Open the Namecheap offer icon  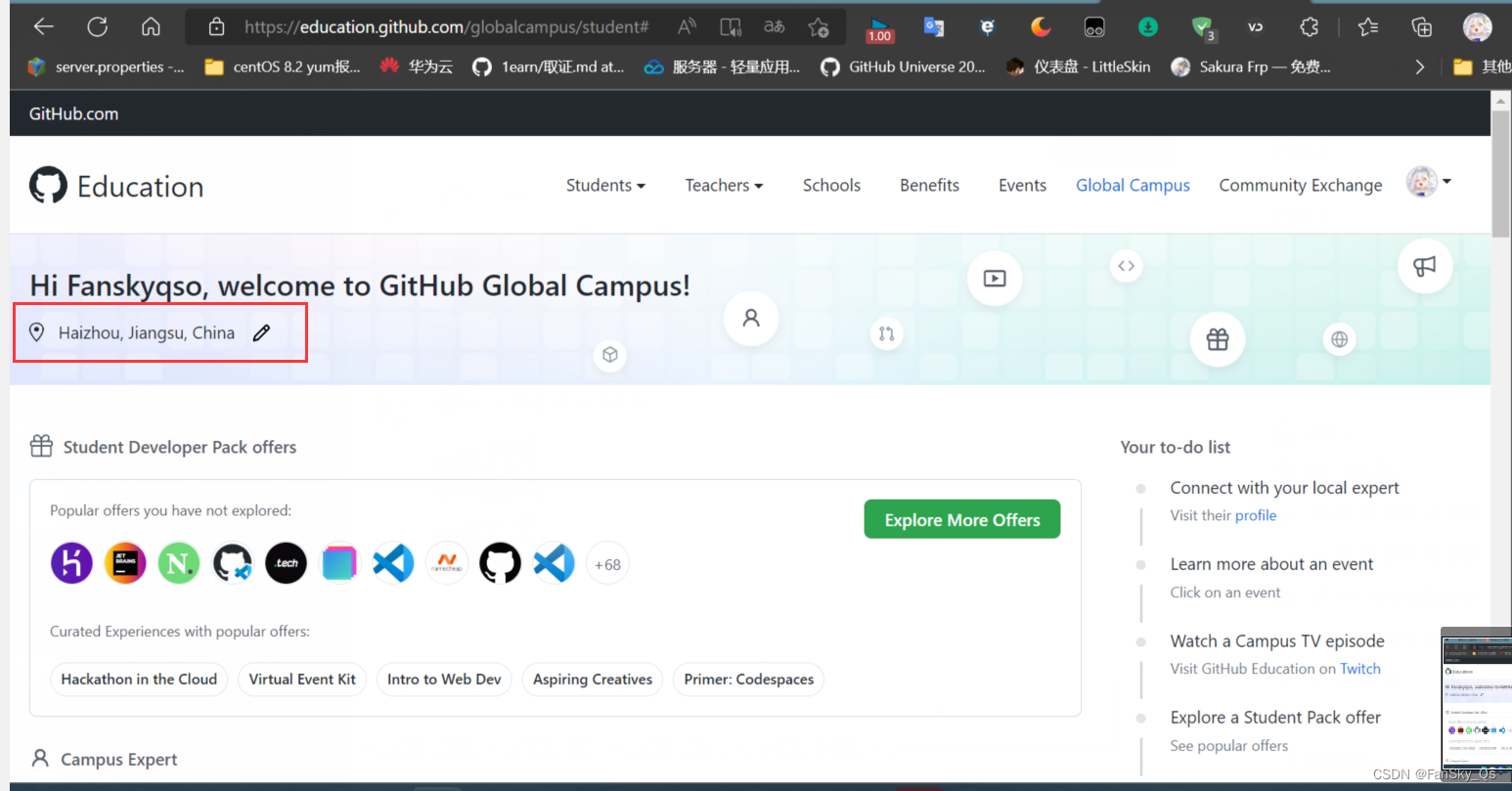point(447,563)
